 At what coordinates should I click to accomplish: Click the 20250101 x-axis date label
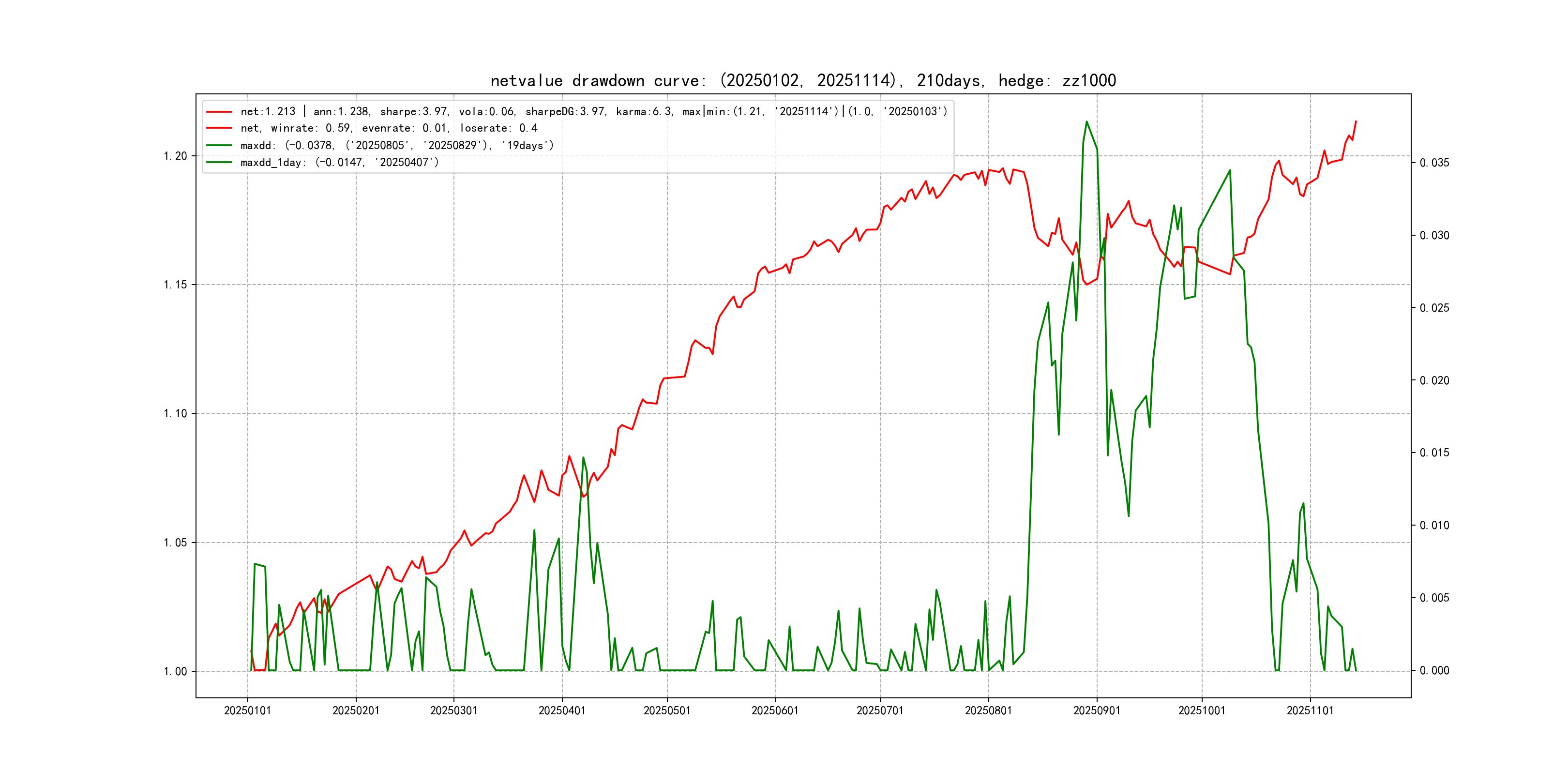click(x=247, y=710)
